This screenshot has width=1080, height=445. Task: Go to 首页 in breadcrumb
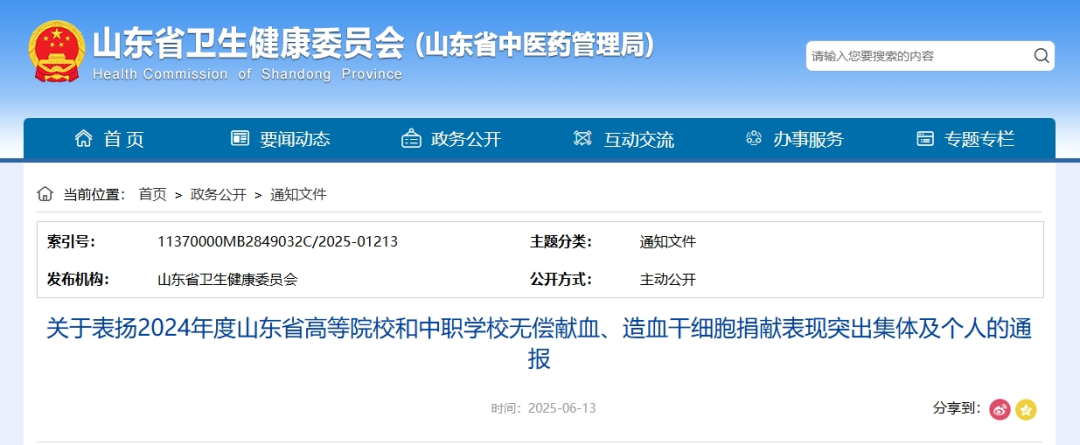(152, 194)
